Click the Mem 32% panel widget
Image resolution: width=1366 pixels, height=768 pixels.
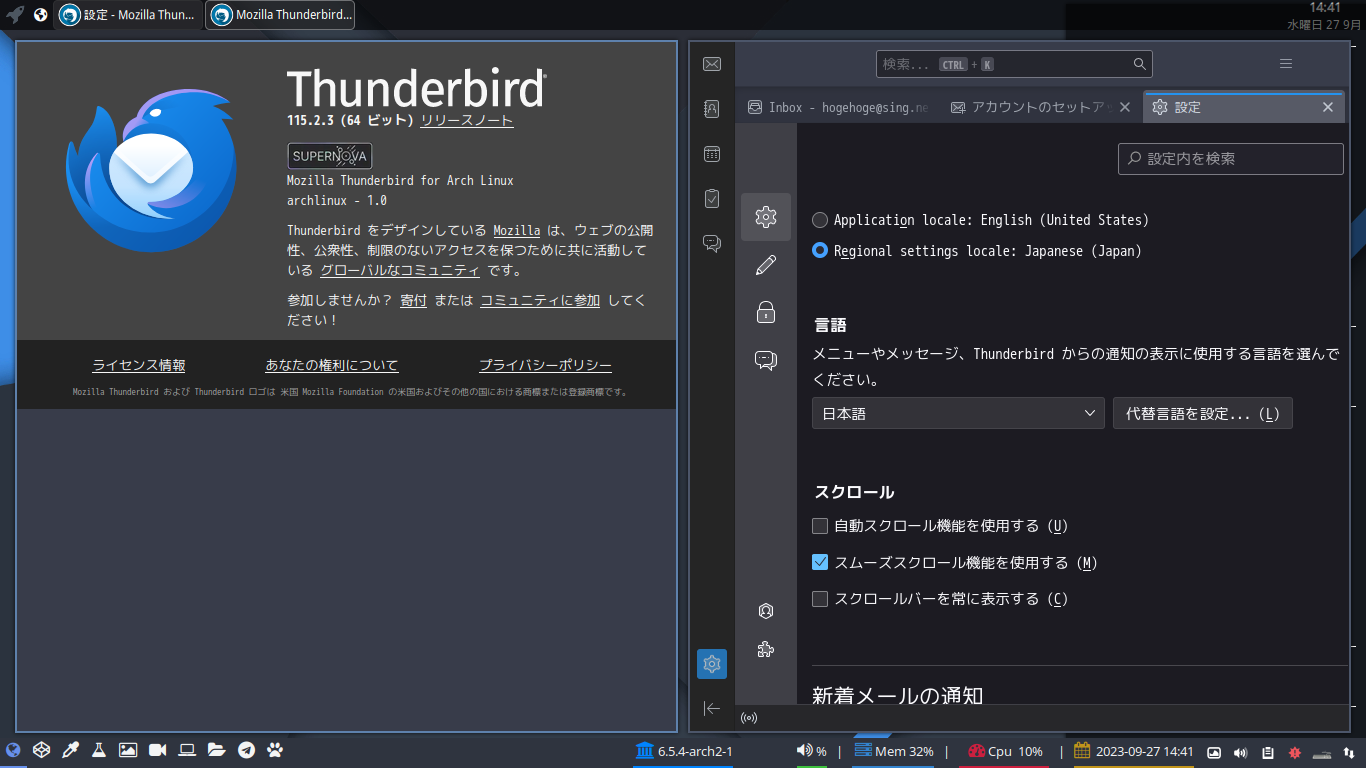point(893,751)
